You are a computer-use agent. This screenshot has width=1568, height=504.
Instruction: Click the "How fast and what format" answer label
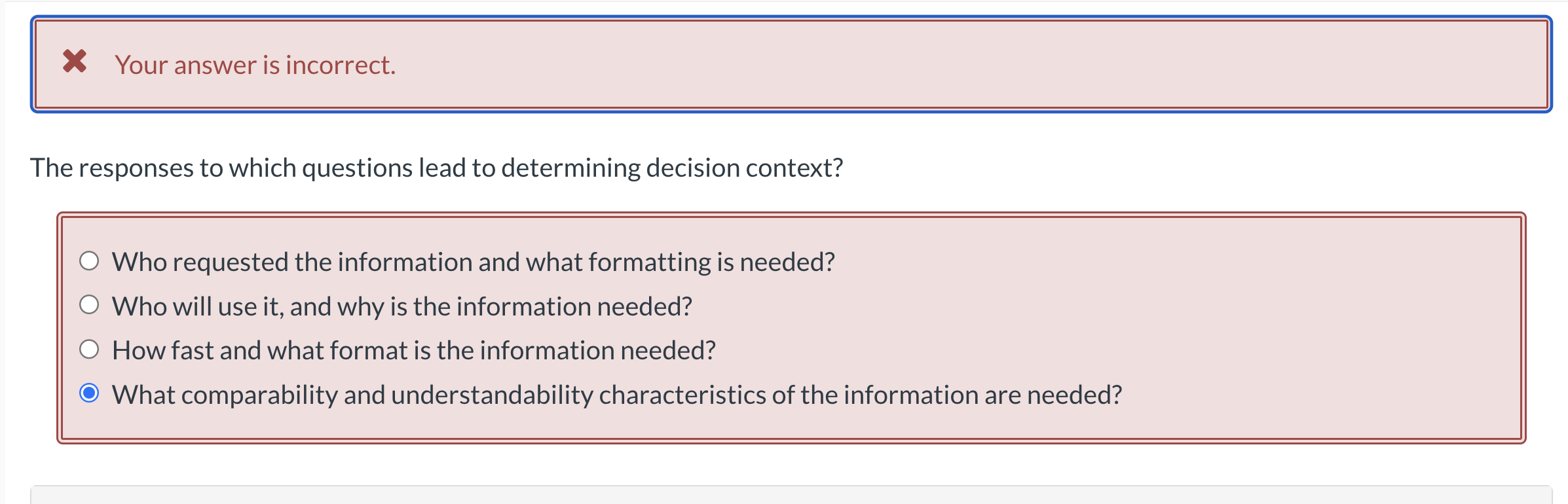413,351
